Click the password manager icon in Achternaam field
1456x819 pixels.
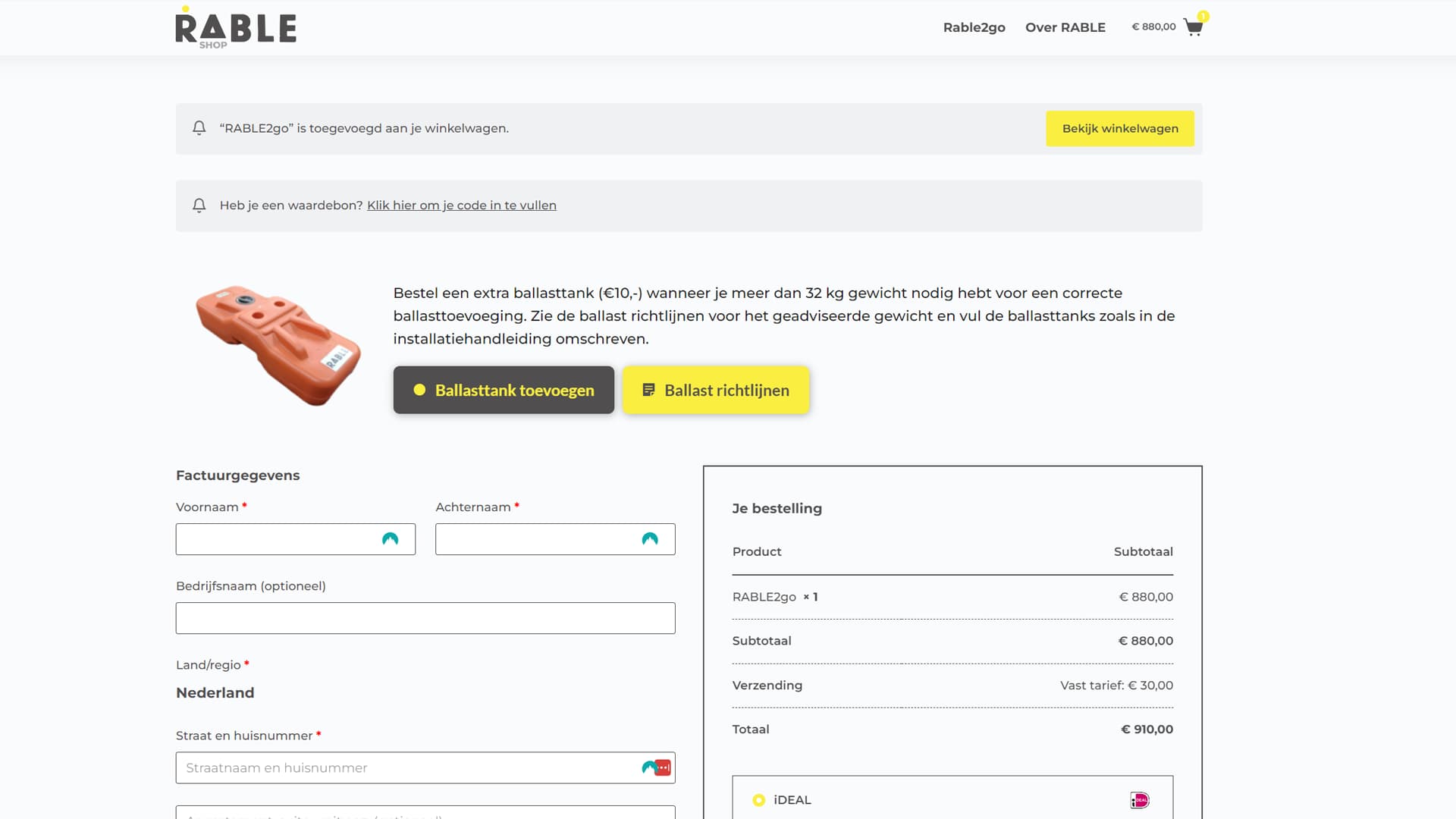[650, 539]
